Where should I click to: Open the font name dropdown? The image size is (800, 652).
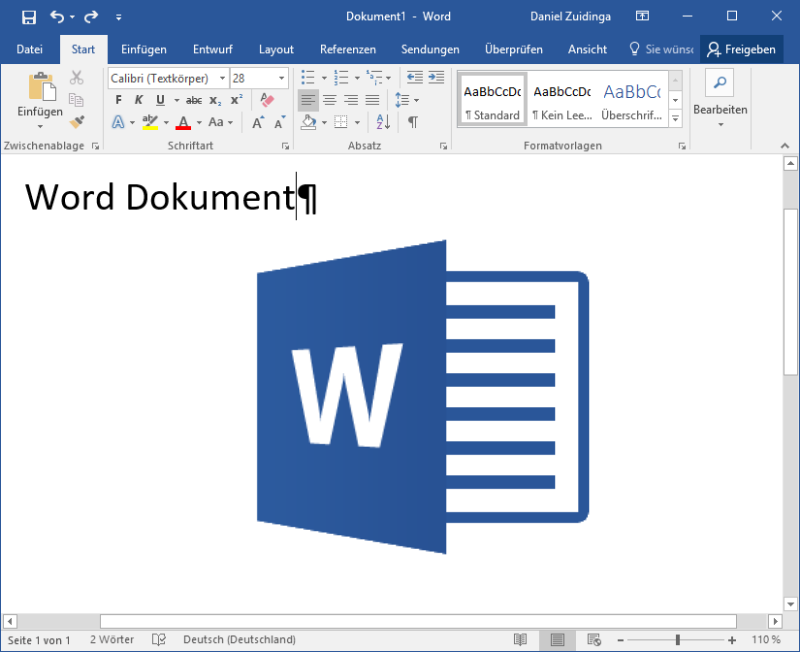coord(222,78)
